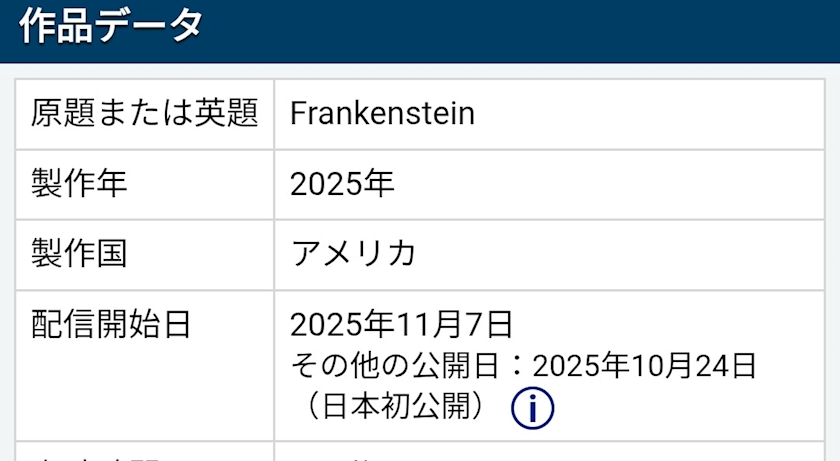Click blank space right of 2025年 in 製作年 row
The width and height of the screenshot is (840, 461).
click(600, 184)
